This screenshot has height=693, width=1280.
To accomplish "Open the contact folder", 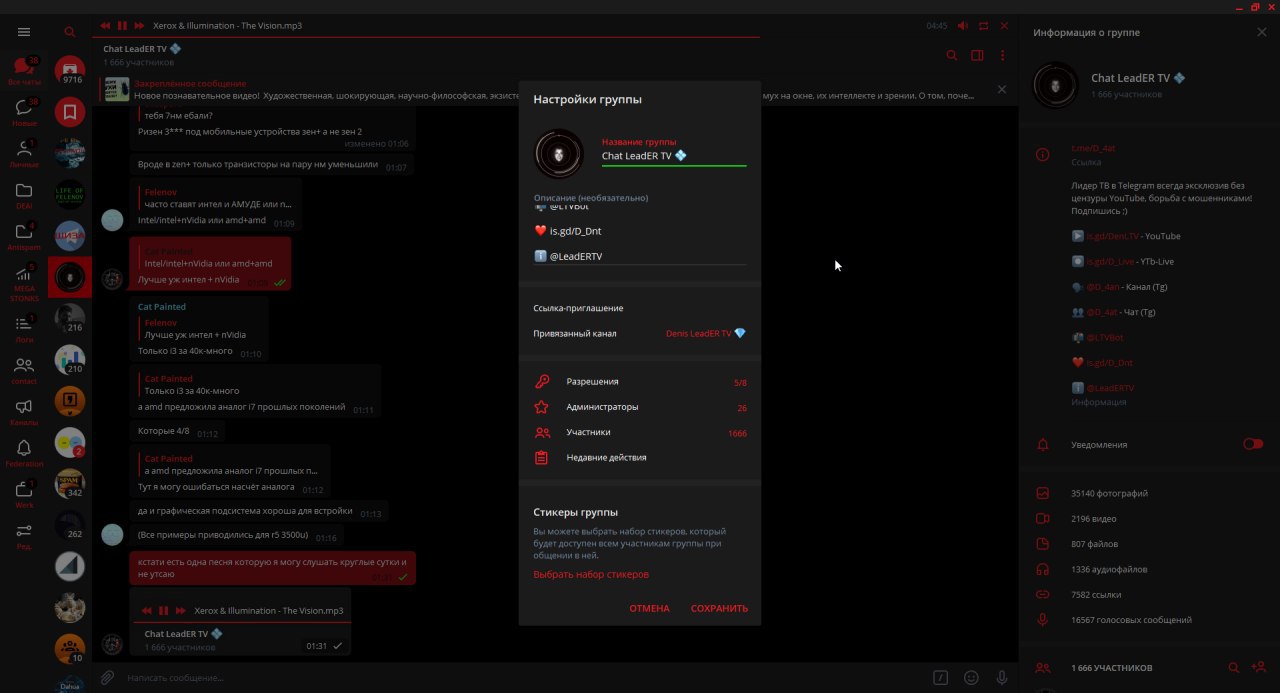I will point(24,370).
